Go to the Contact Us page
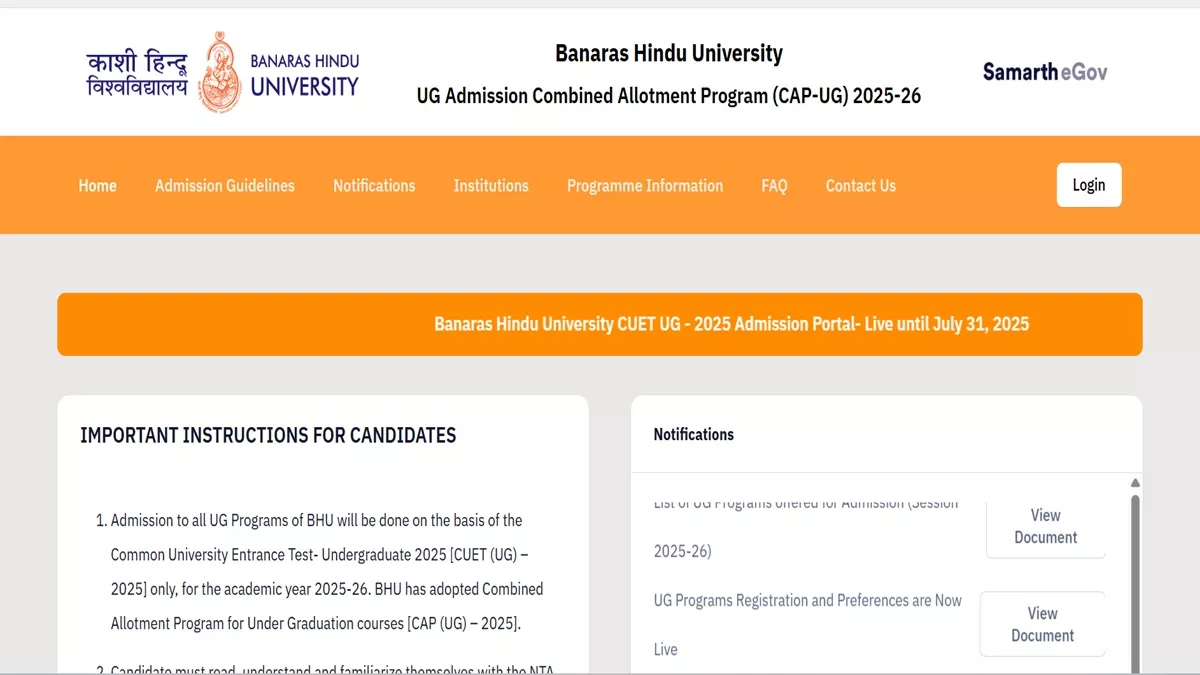 pyautogui.click(x=861, y=186)
